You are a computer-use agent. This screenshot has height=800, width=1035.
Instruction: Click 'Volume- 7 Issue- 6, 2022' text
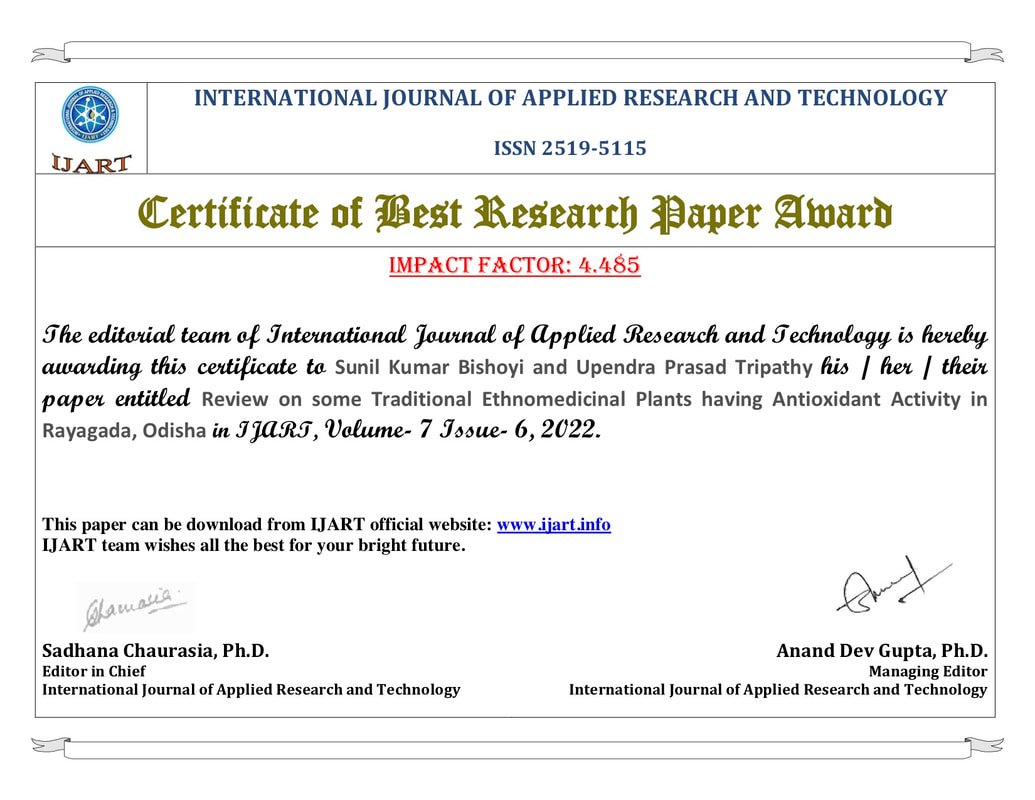click(x=463, y=430)
